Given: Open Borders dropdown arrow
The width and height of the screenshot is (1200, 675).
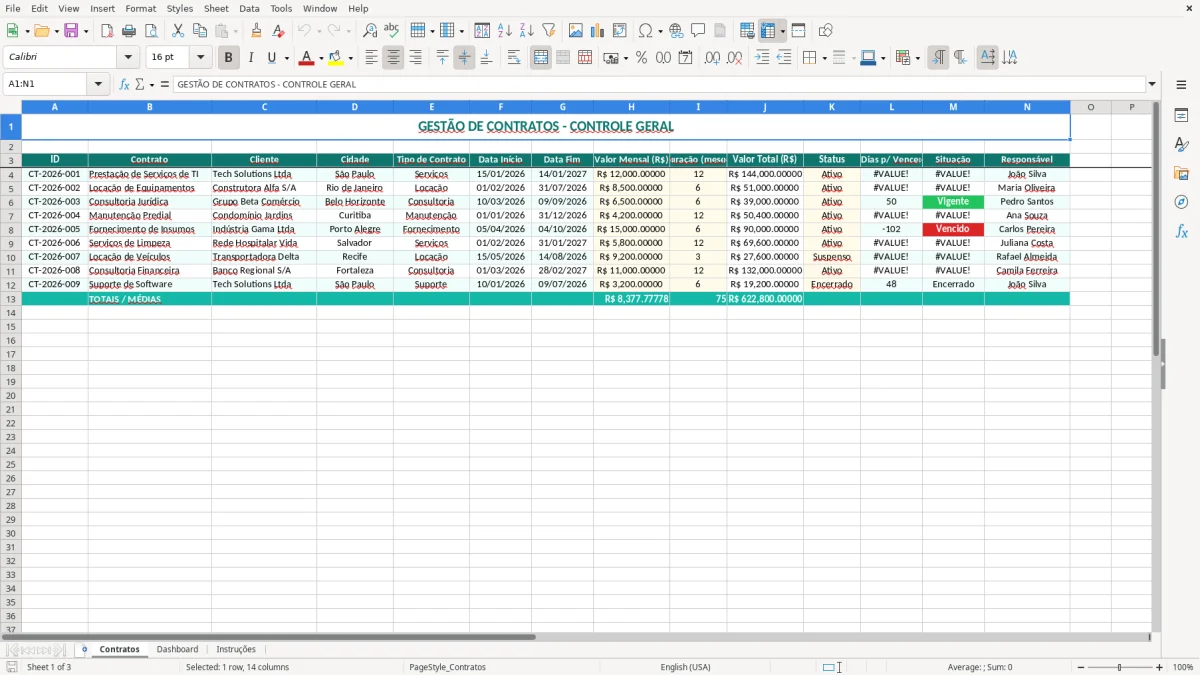Looking at the screenshot, I should point(824,58).
